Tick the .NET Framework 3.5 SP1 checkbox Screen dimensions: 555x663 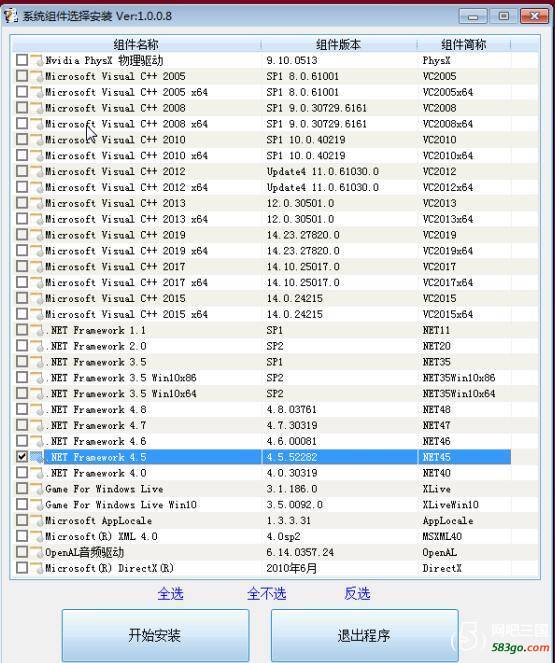[22, 362]
